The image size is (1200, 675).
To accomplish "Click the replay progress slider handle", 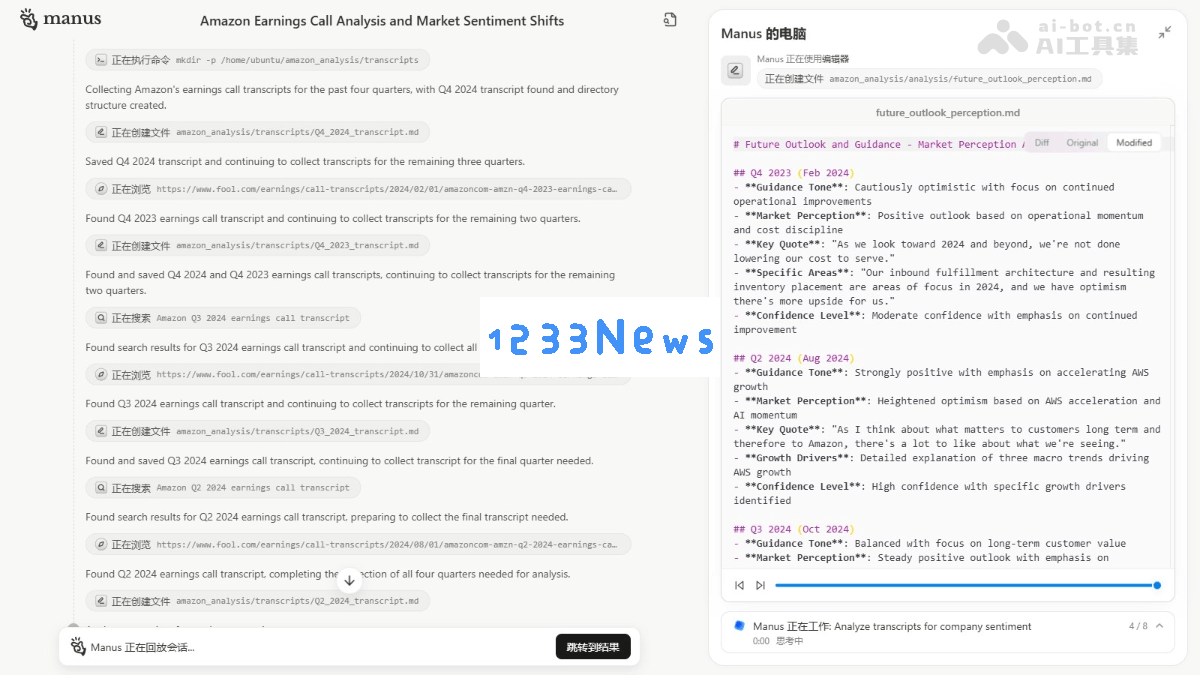I will tap(1157, 585).
